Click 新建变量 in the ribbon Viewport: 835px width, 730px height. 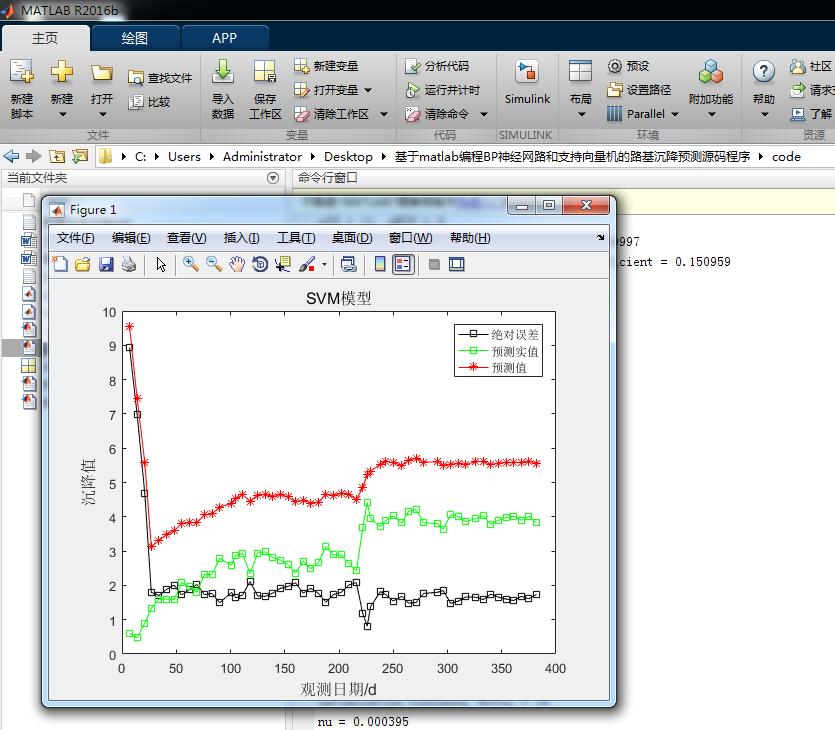[326, 66]
